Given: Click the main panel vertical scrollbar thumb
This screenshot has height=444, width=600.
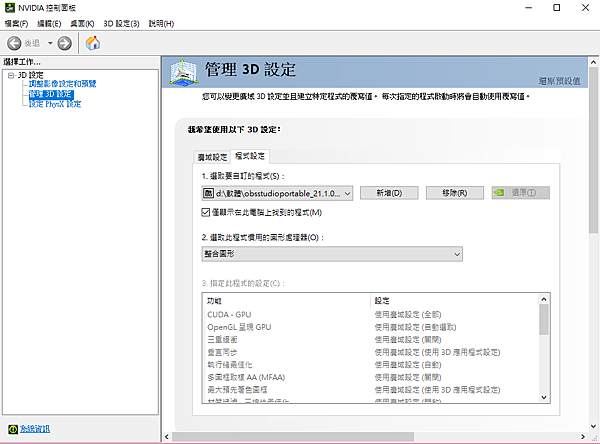Looking at the screenshot, I should point(593,150).
